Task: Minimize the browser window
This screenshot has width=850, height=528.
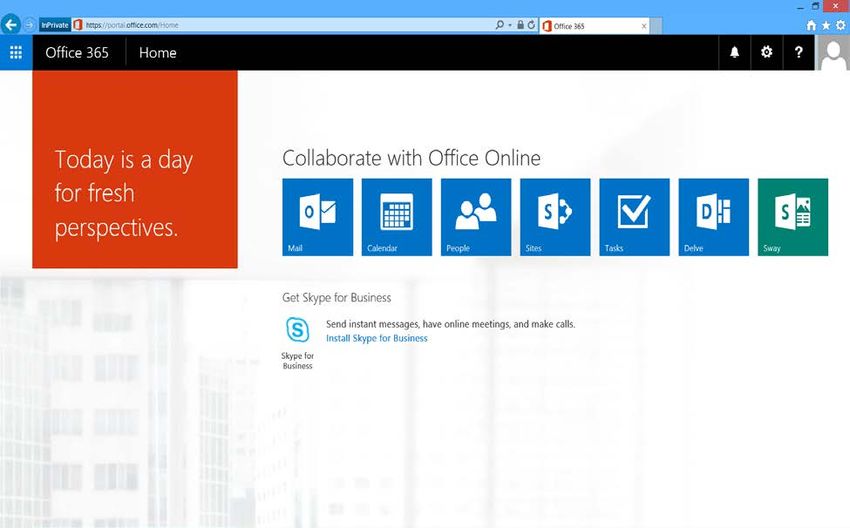Action: 800,7
